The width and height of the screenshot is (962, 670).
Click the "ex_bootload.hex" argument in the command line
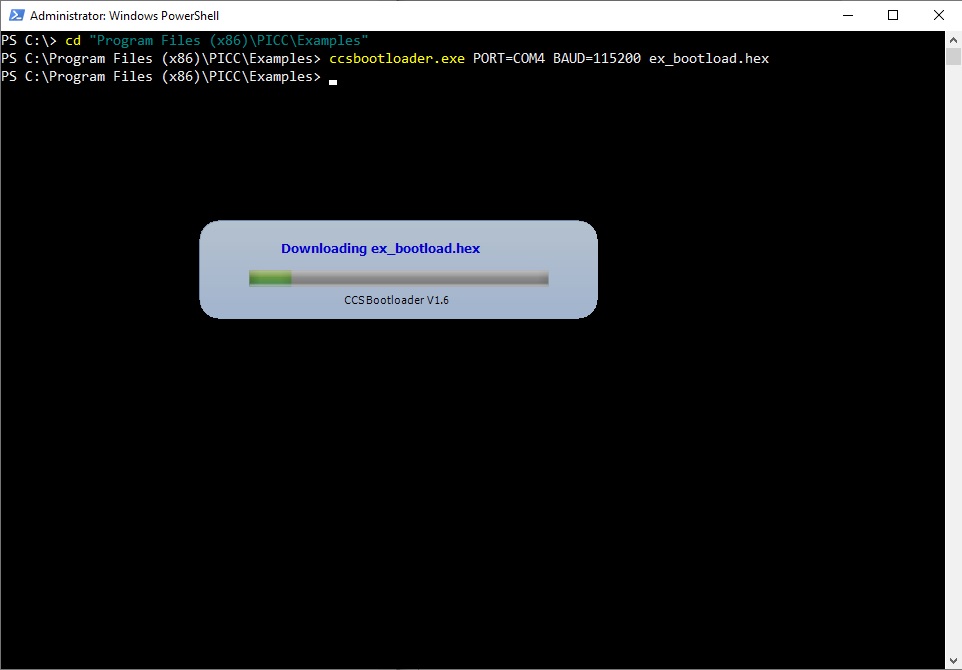click(x=709, y=59)
